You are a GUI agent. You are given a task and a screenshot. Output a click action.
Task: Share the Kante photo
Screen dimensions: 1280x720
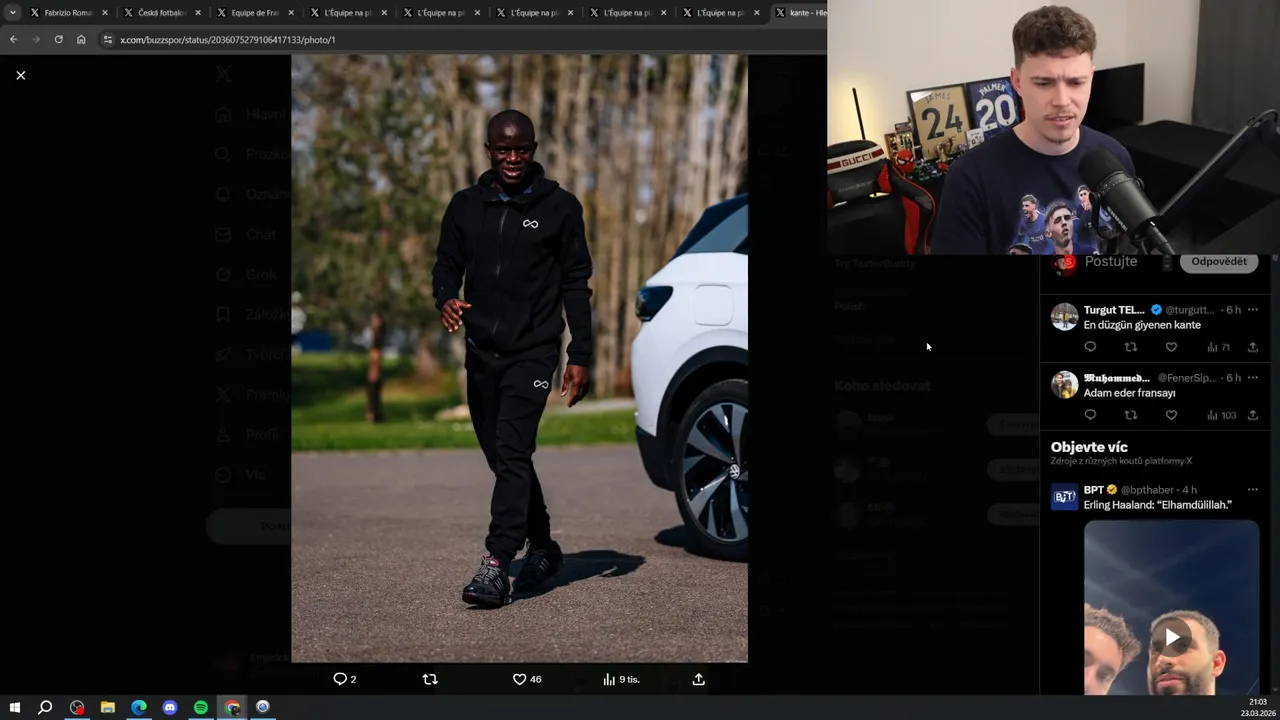click(x=699, y=679)
